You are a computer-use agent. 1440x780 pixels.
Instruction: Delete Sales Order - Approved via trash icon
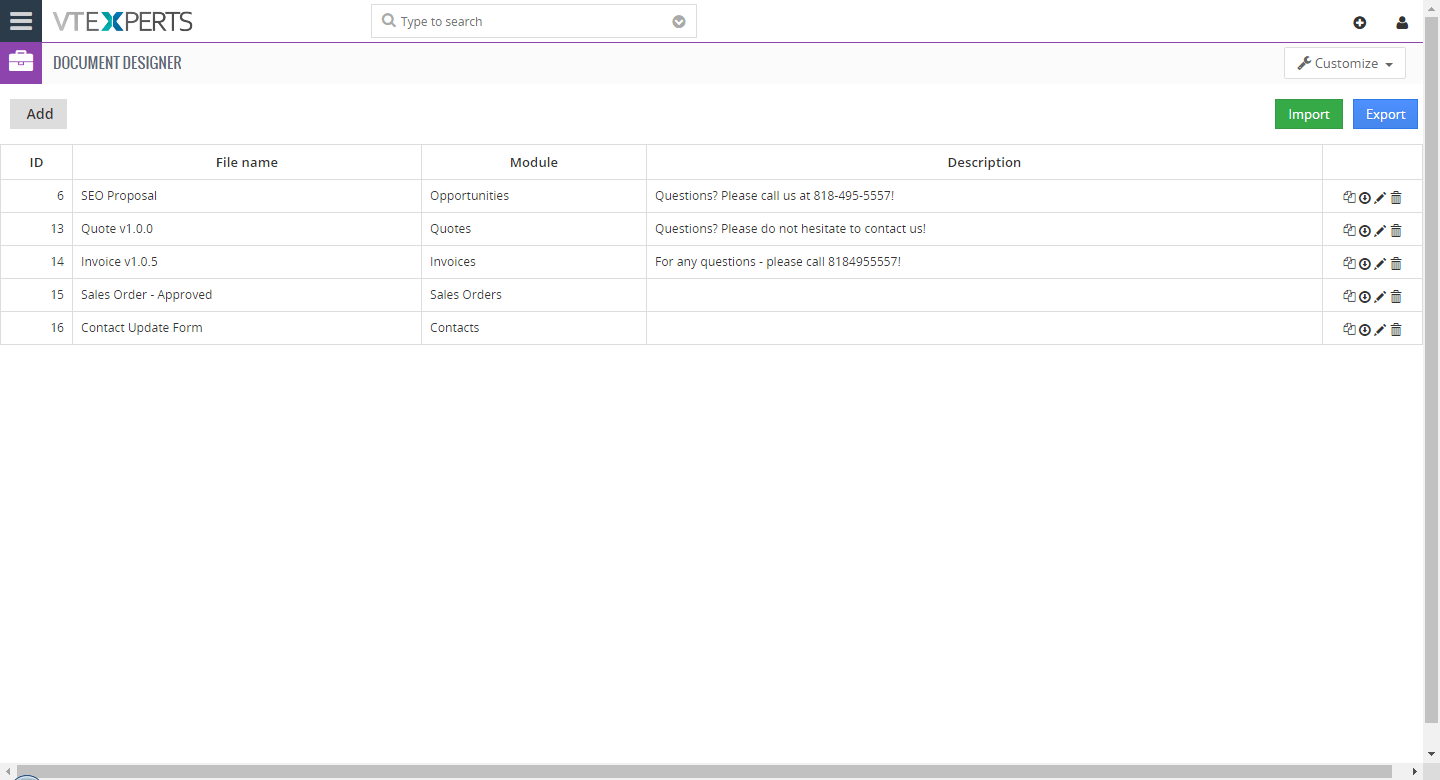click(1396, 296)
